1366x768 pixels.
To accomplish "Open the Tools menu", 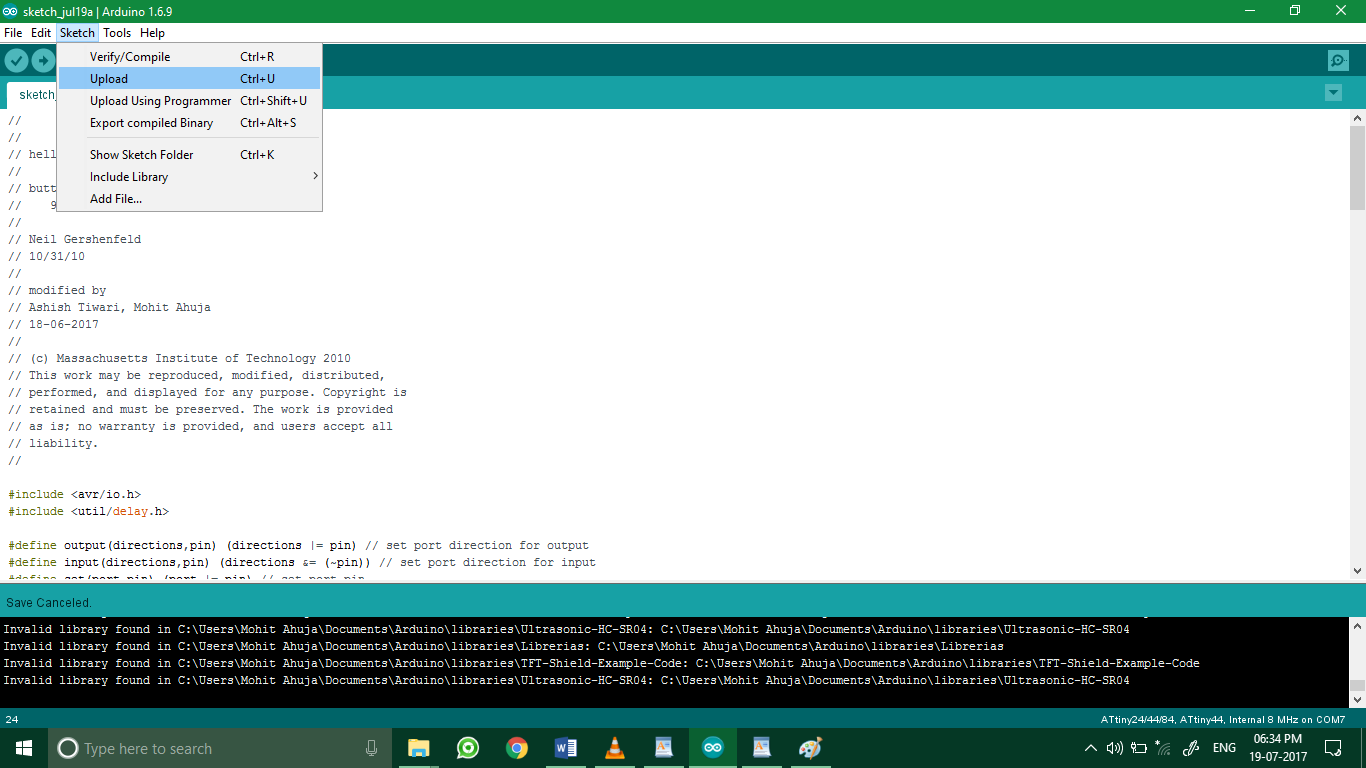I will [117, 33].
